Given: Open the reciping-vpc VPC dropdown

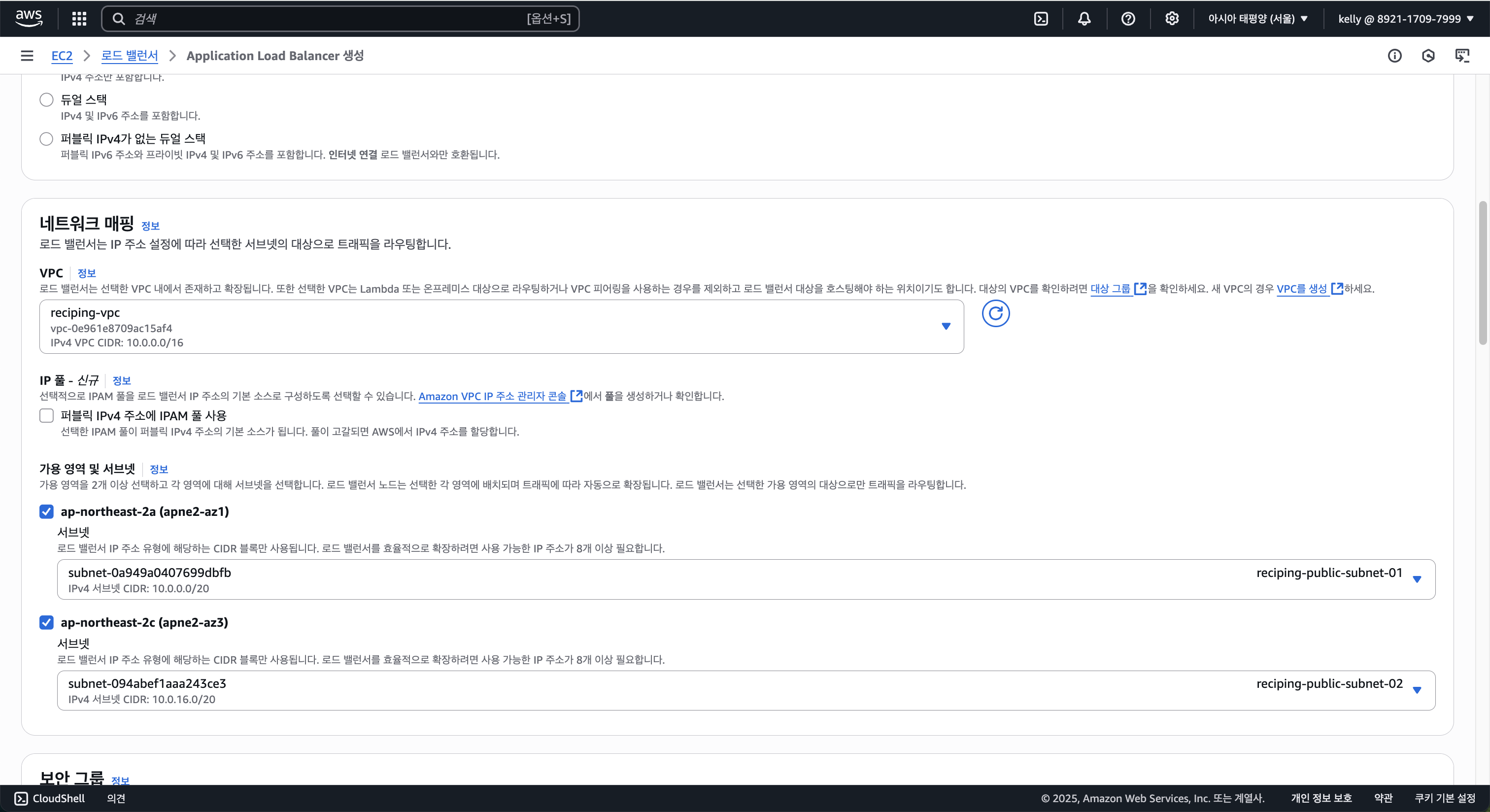Looking at the screenshot, I should (x=501, y=326).
